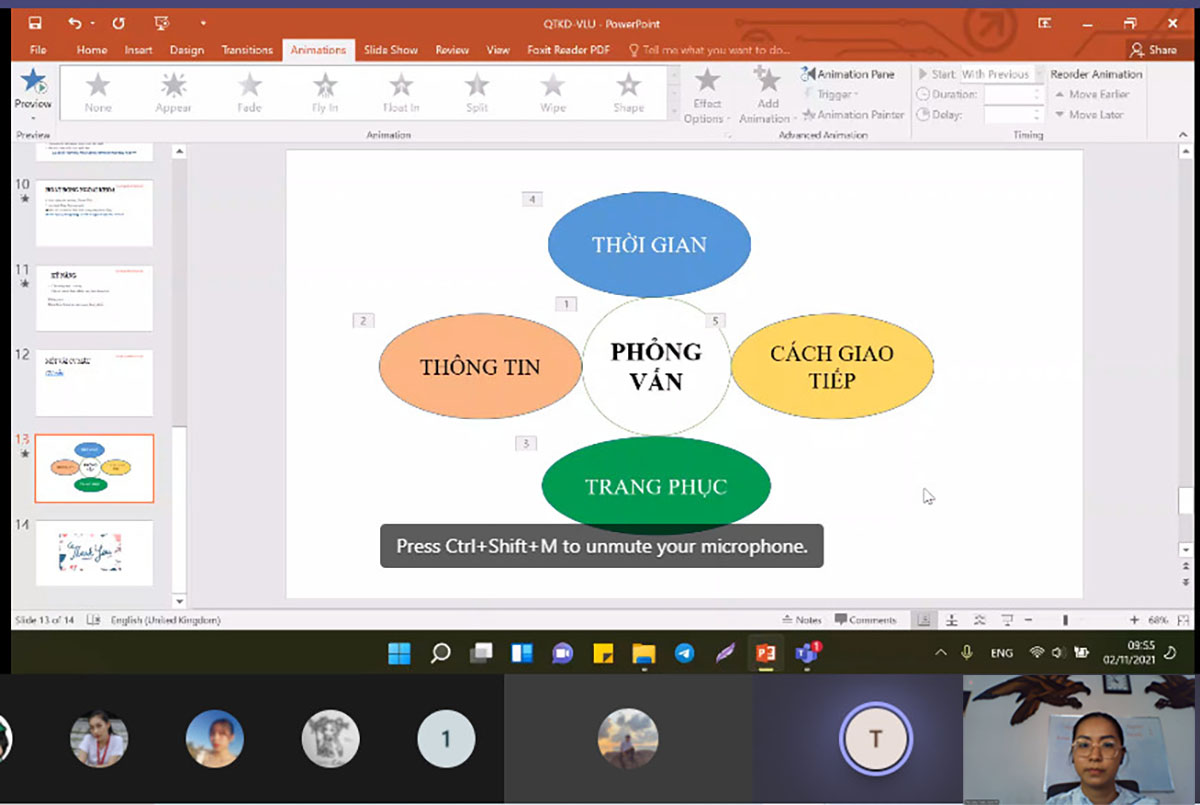Open Microsoft Teams from taskbar

point(807,653)
